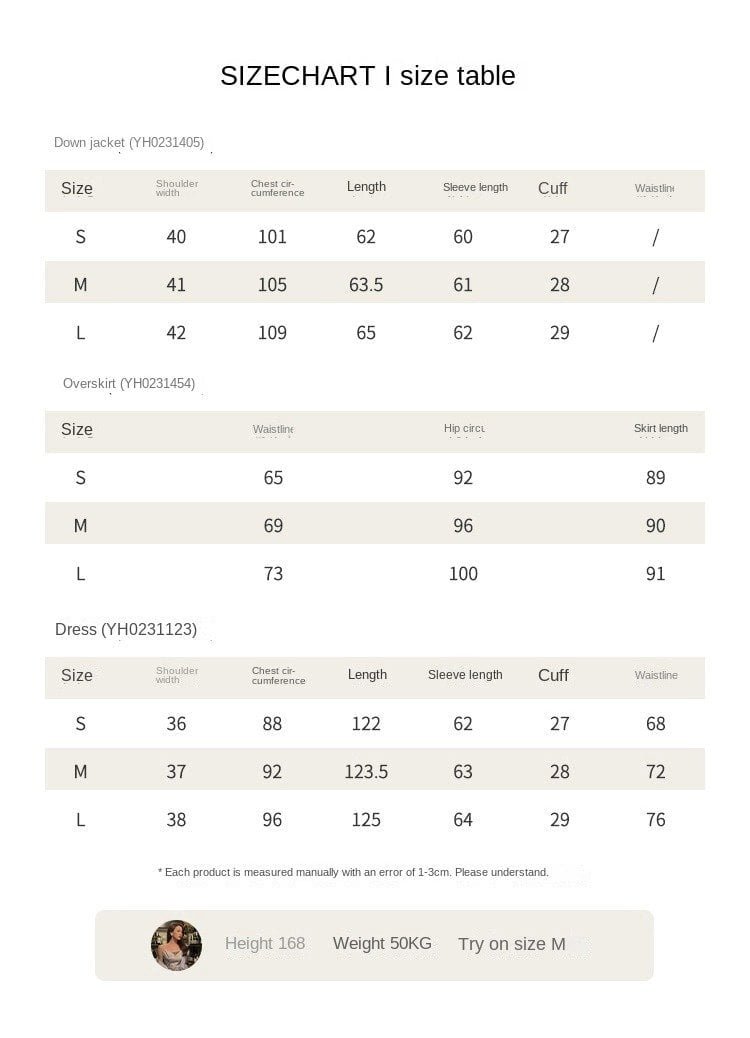Image resolution: width=750 pixels, height=1038 pixels.
Task: Click the model's circular avatar photo
Action: 176,945
